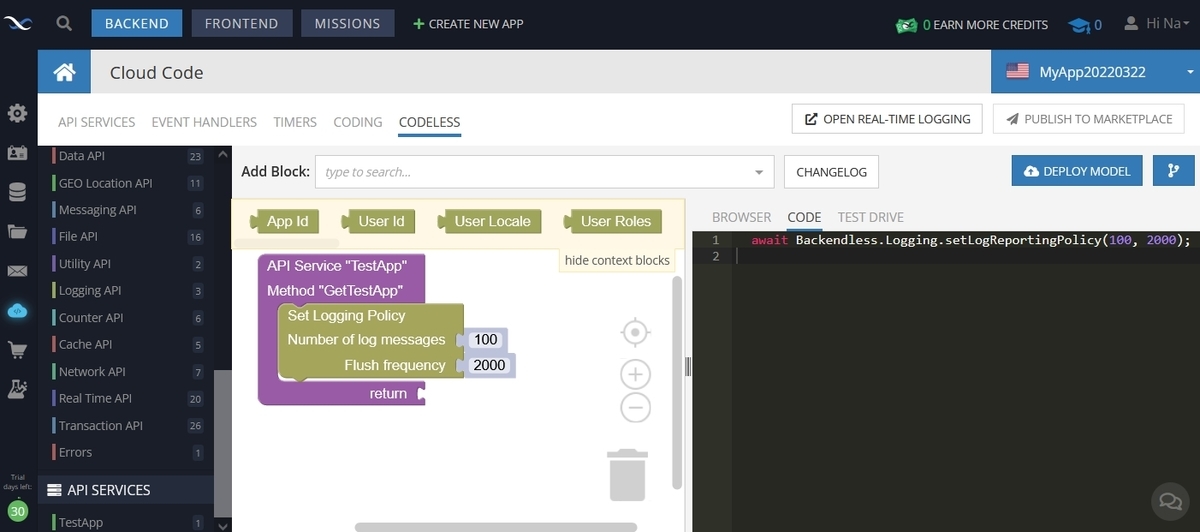
Task: Open the search magnifier icon
Action: (x=64, y=23)
